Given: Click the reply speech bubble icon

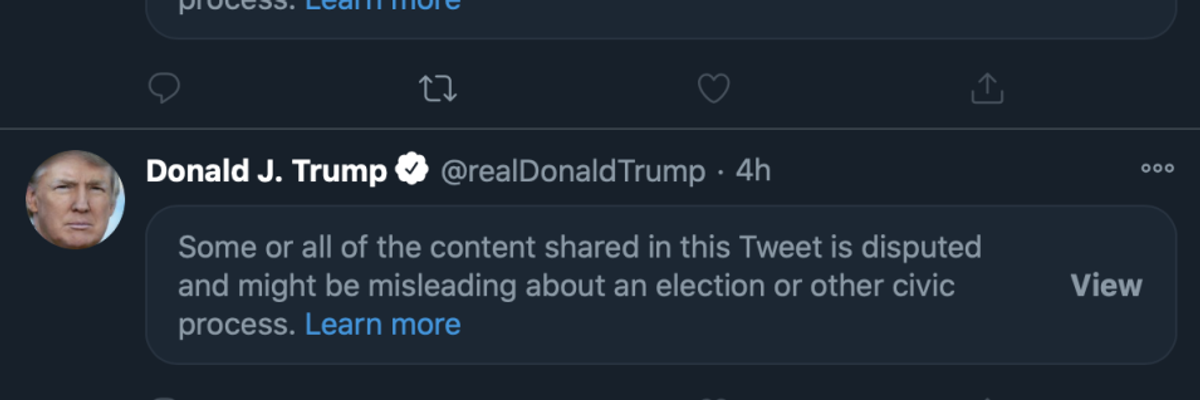Looking at the screenshot, I should tap(164, 90).
